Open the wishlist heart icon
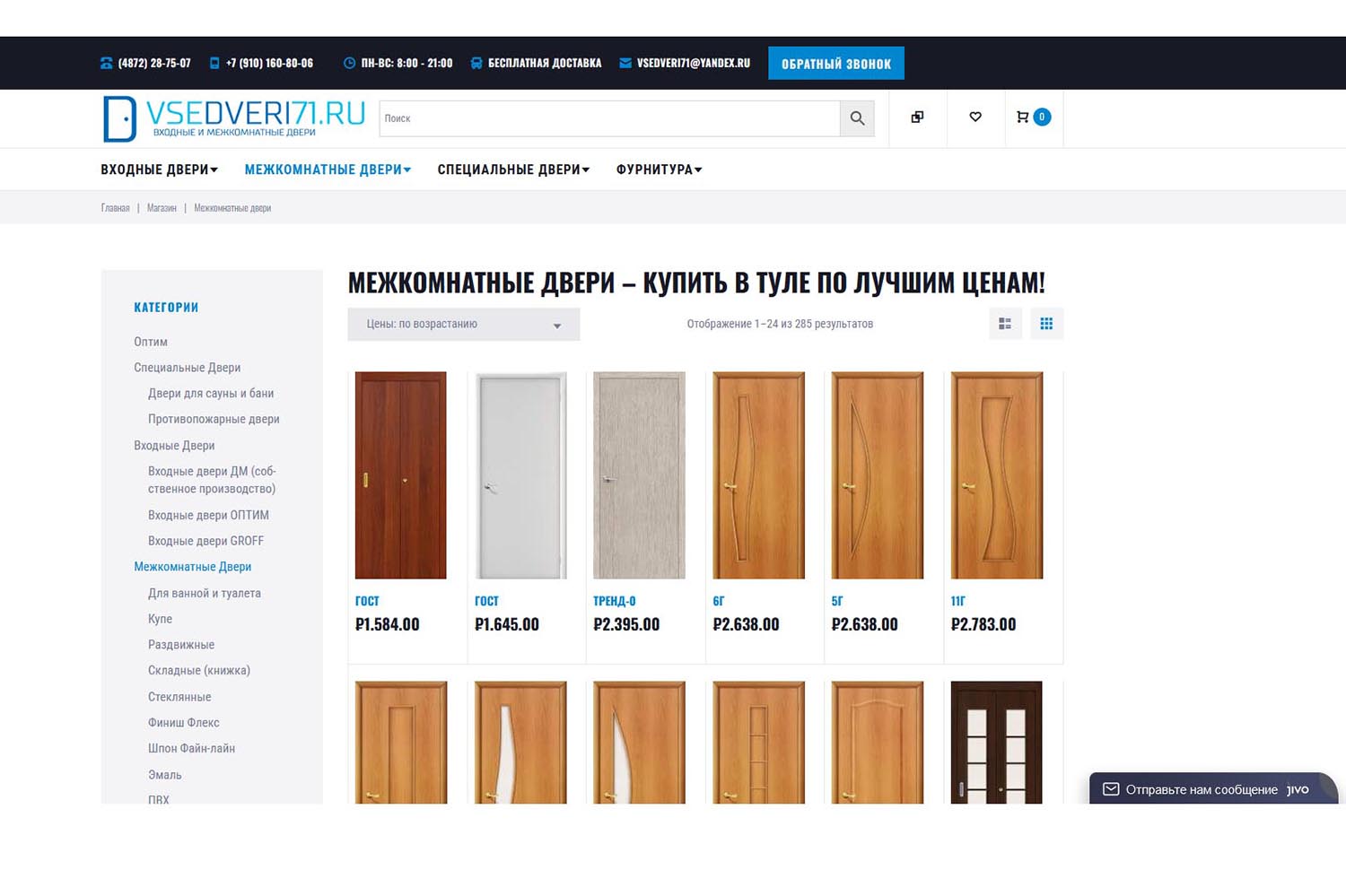Screen dimensions: 1346x896 coord(975,117)
